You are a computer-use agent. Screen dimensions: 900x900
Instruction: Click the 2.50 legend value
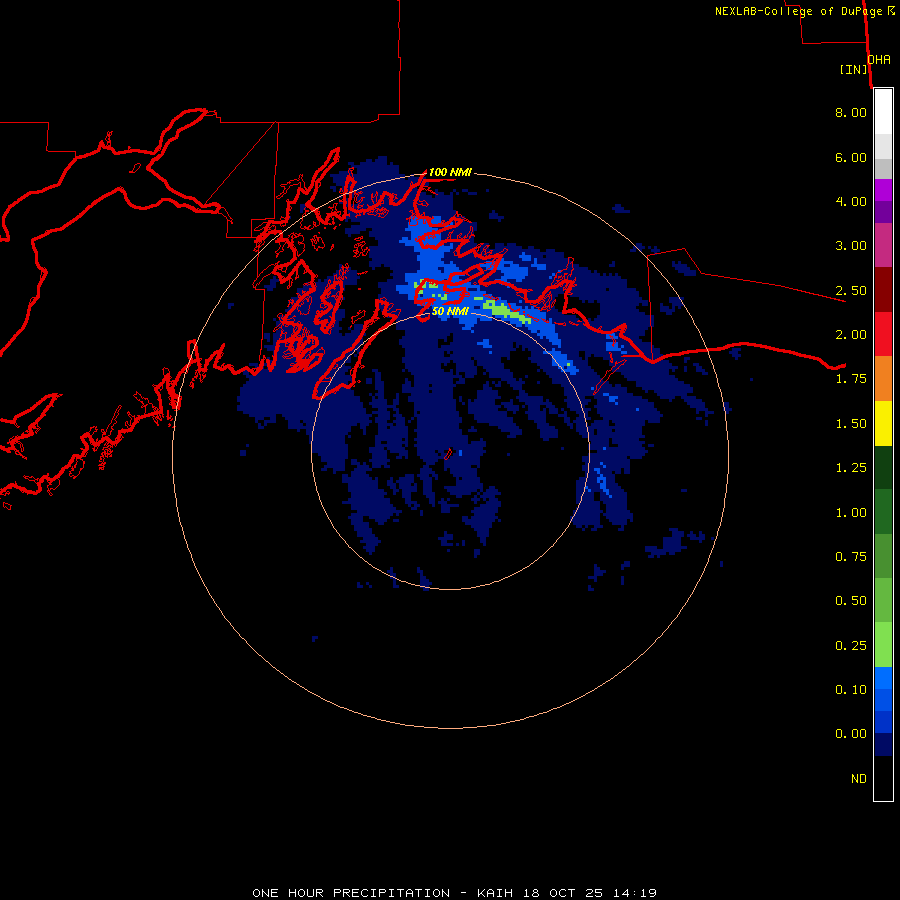click(851, 290)
